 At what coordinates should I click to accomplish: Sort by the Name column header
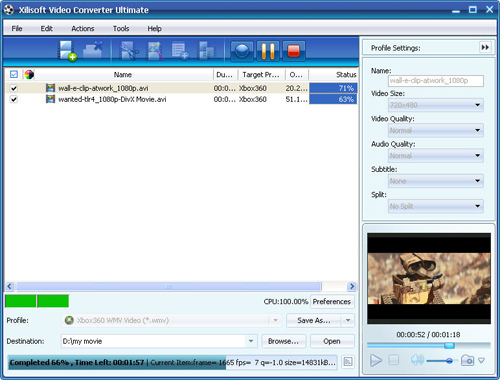pyautogui.click(x=123, y=75)
